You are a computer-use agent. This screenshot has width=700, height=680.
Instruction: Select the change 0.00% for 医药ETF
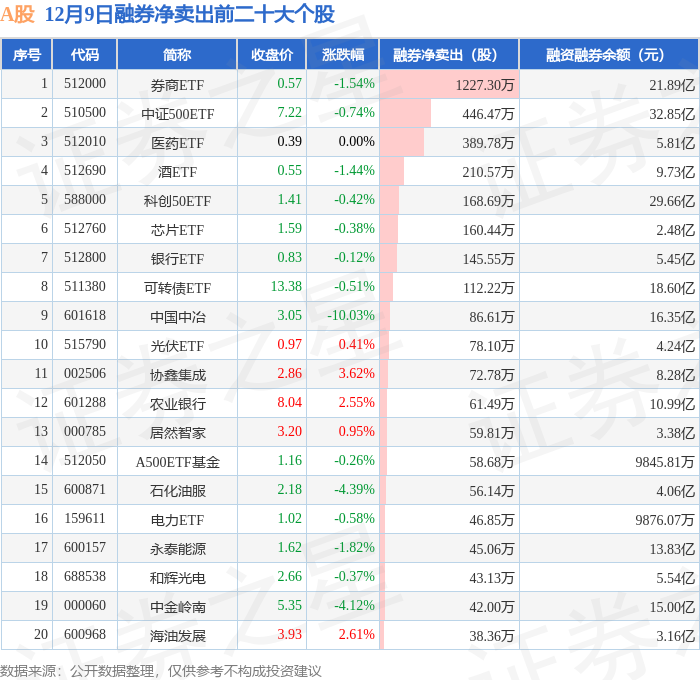tap(356, 142)
